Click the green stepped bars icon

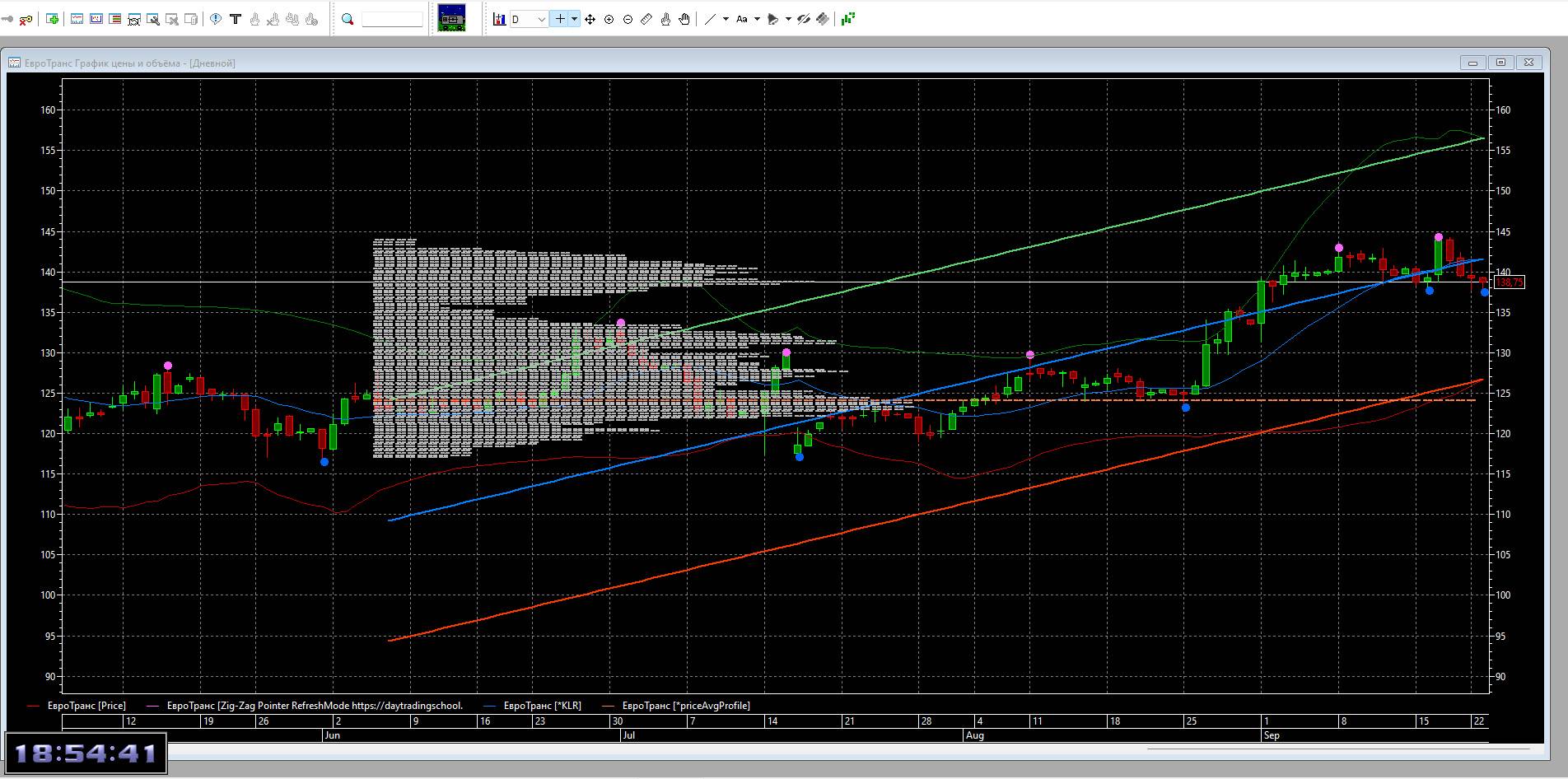tap(848, 19)
